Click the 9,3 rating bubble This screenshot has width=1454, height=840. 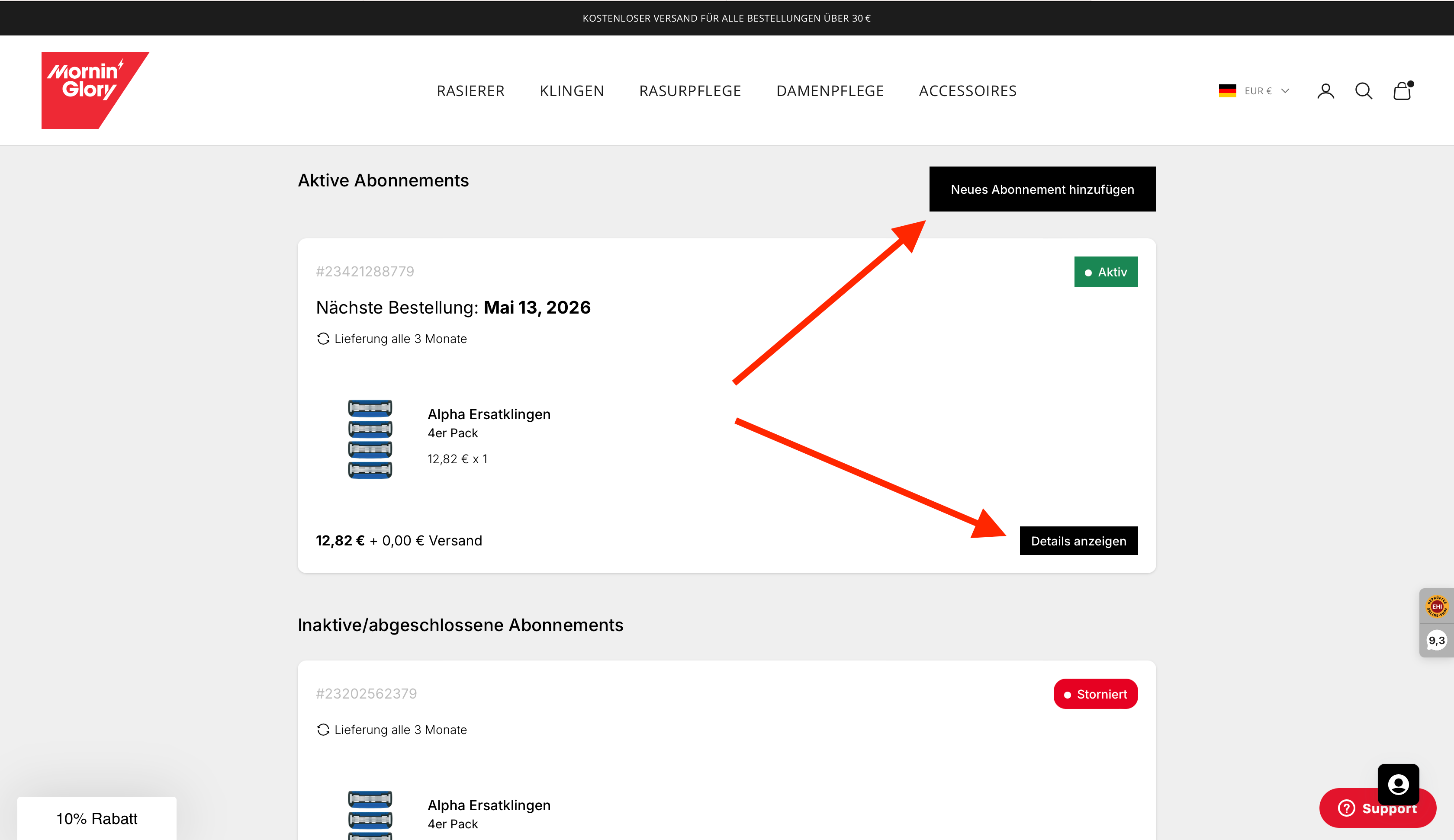click(x=1436, y=641)
